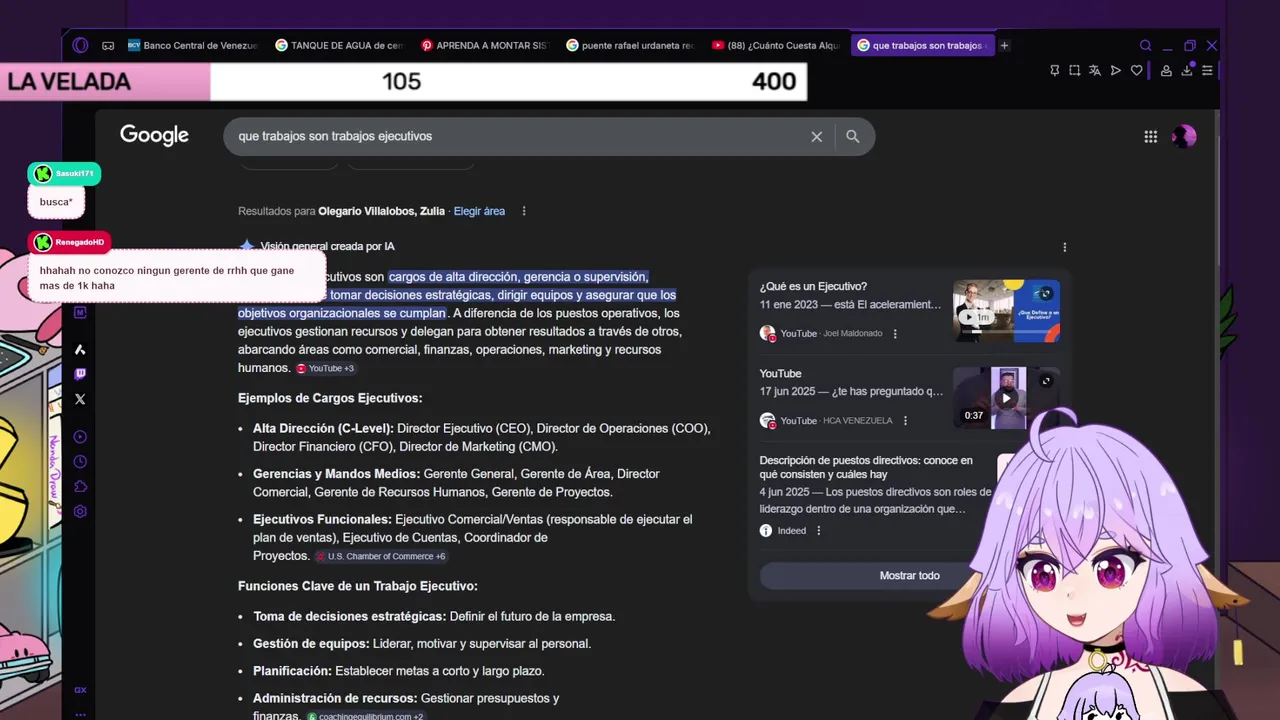
Task: Switch to puente rafael urdaneta tab
Action: (630, 45)
